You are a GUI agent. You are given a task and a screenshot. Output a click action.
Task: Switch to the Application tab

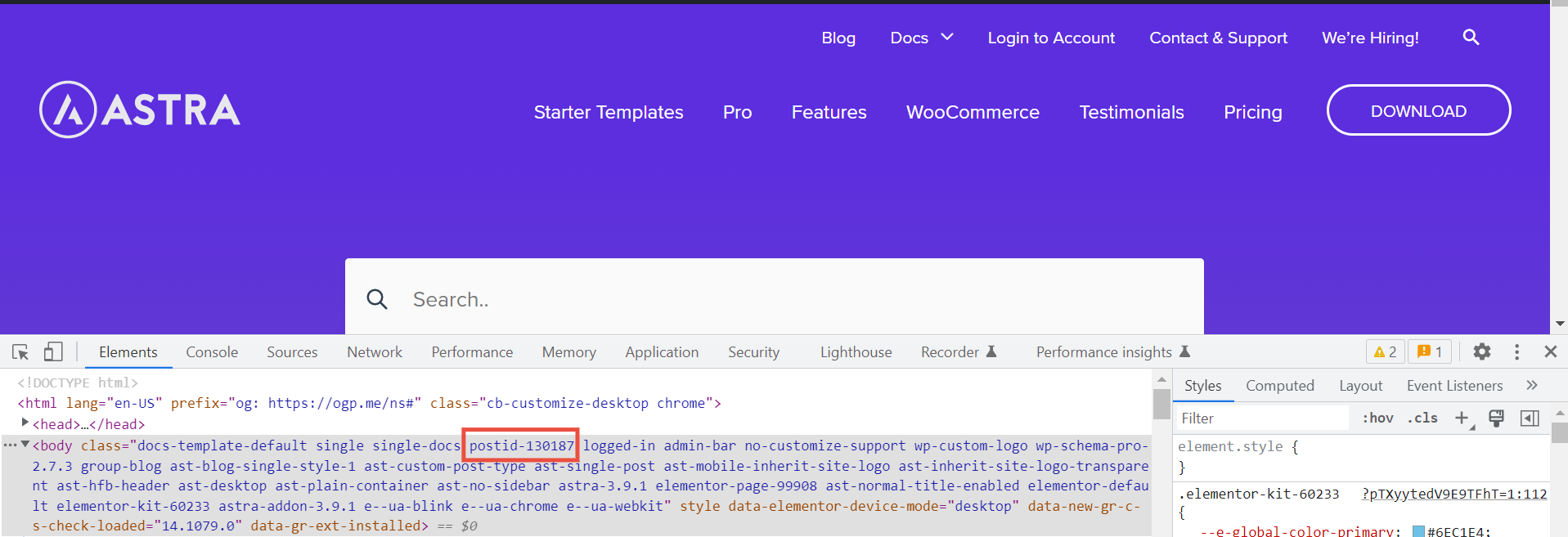click(x=662, y=352)
